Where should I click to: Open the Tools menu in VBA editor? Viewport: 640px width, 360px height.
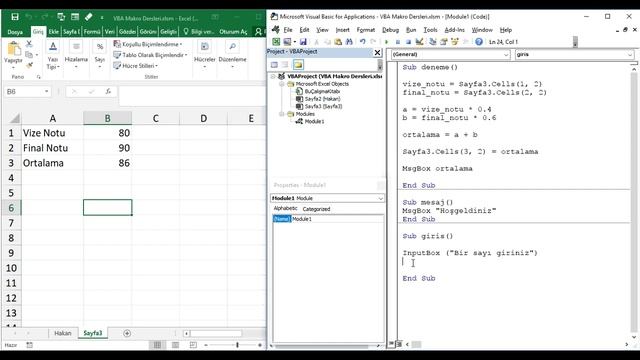point(430,30)
